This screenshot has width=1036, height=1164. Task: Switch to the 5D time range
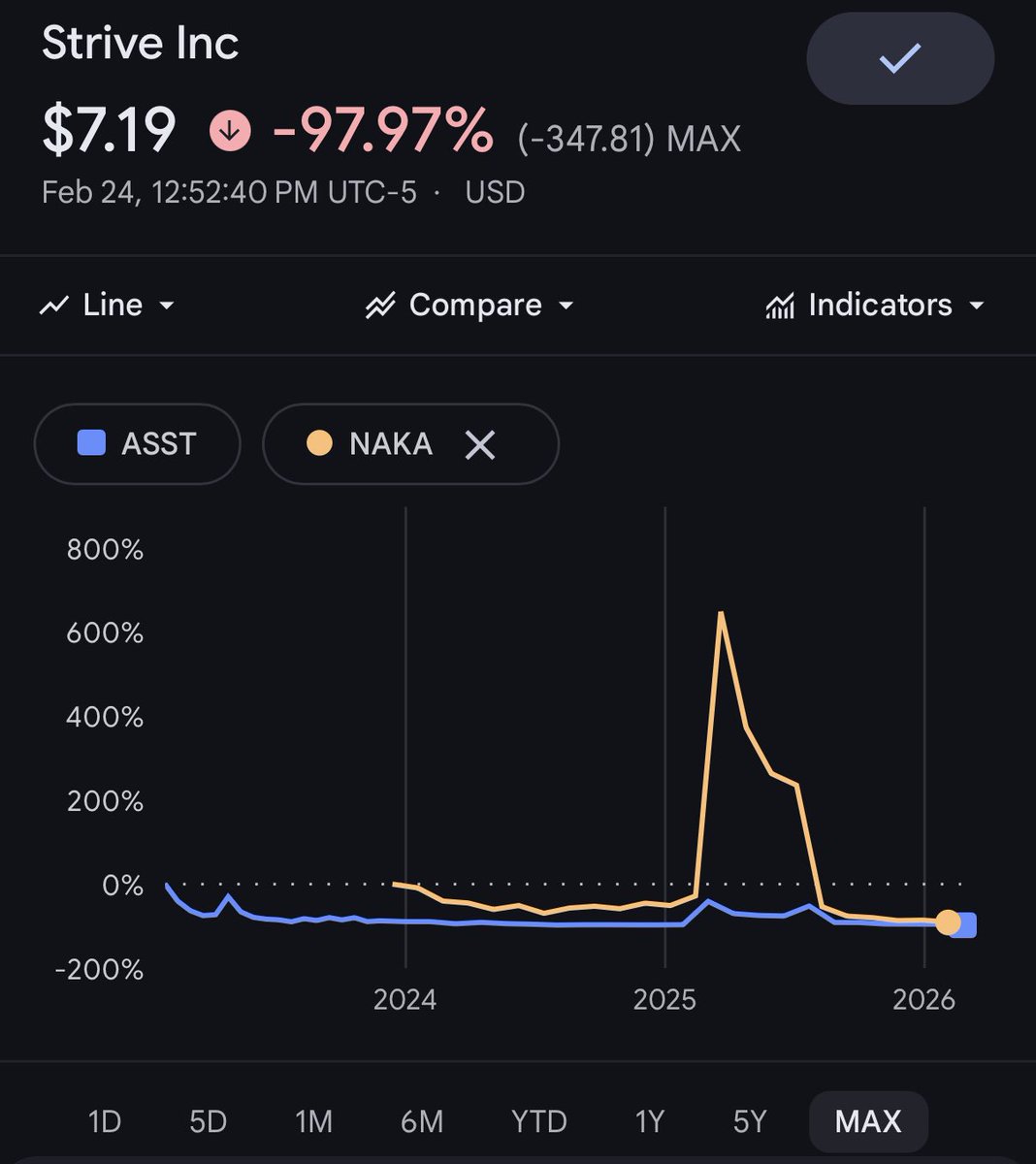[208, 1121]
